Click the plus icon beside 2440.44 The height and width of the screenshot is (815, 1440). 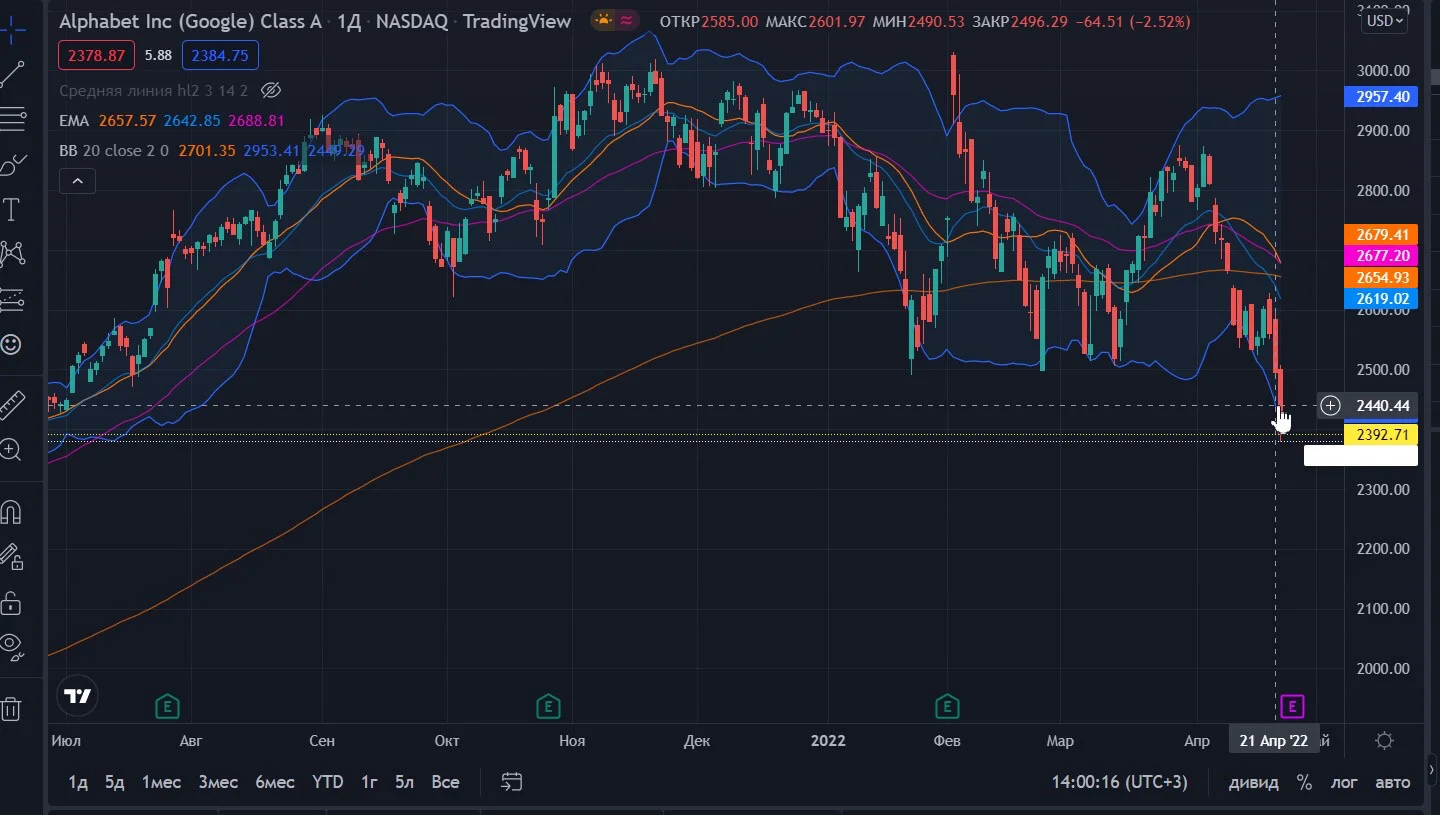pyautogui.click(x=1330, y=405)
